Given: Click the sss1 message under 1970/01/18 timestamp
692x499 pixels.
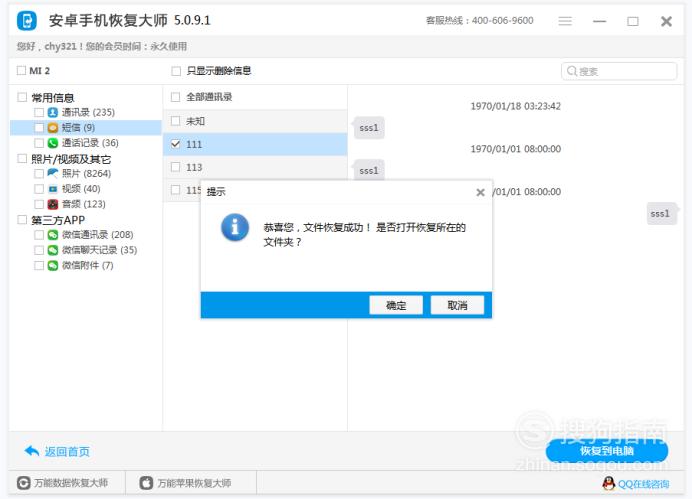Looking at the screenshot, I should point(369,128).
